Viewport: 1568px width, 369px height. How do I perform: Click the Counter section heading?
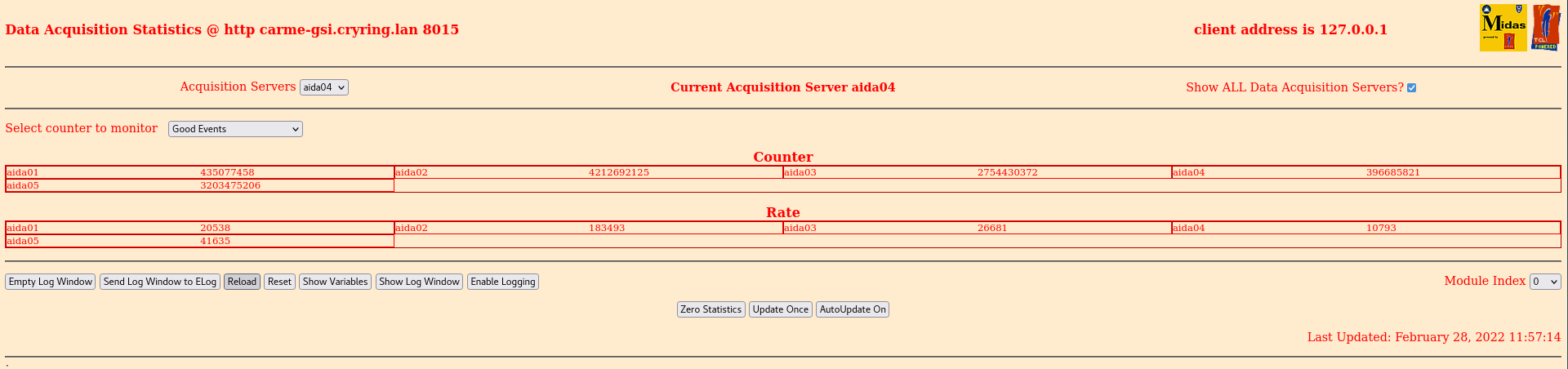pos(783,157)
